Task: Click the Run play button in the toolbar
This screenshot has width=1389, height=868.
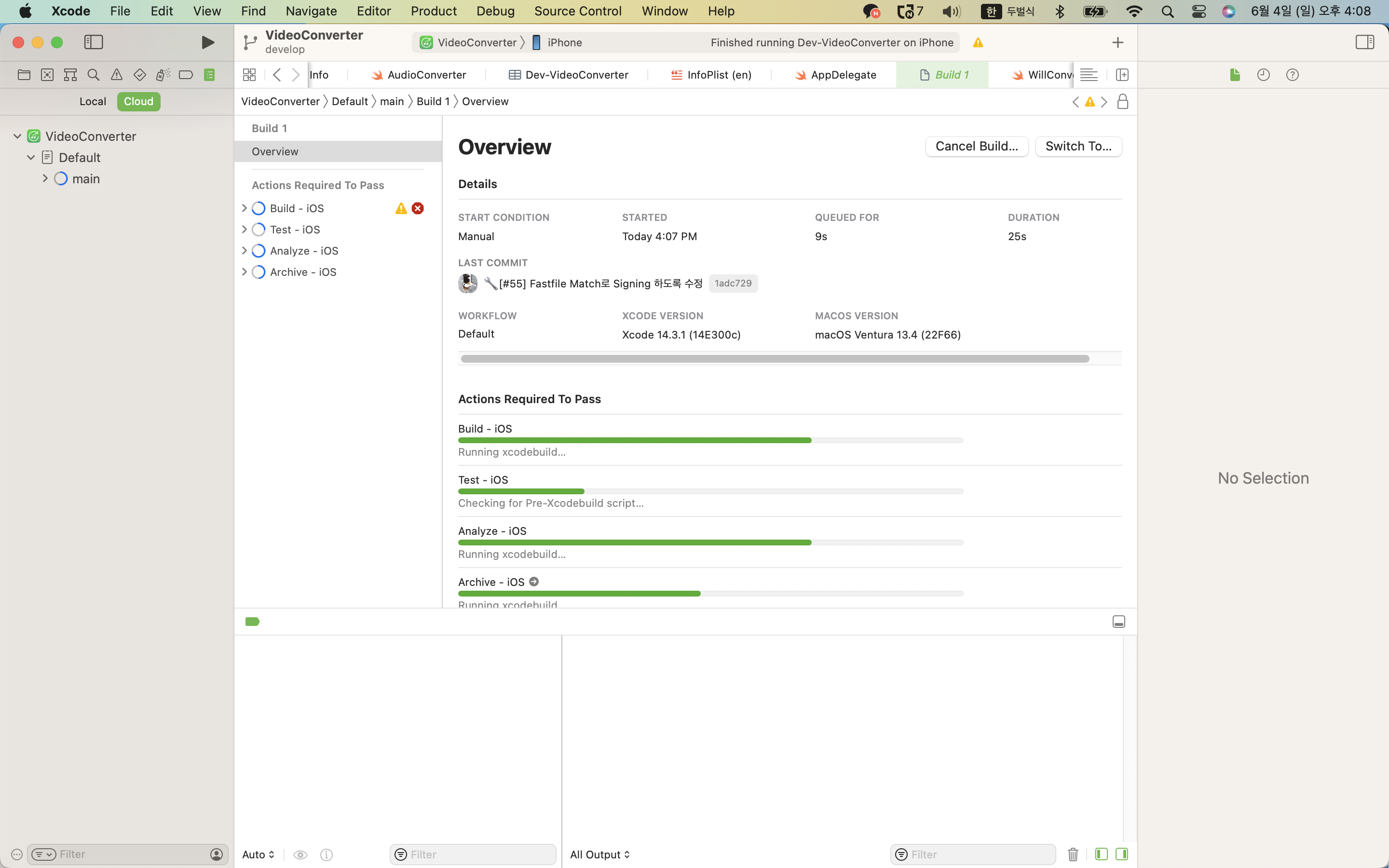Action: [208, 42]
